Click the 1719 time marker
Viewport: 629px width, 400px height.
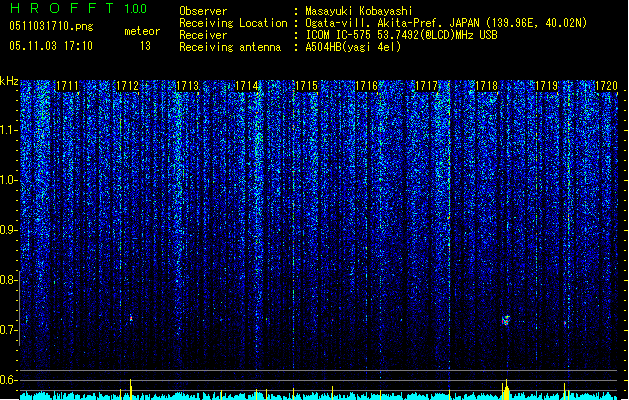click(546, 86)
